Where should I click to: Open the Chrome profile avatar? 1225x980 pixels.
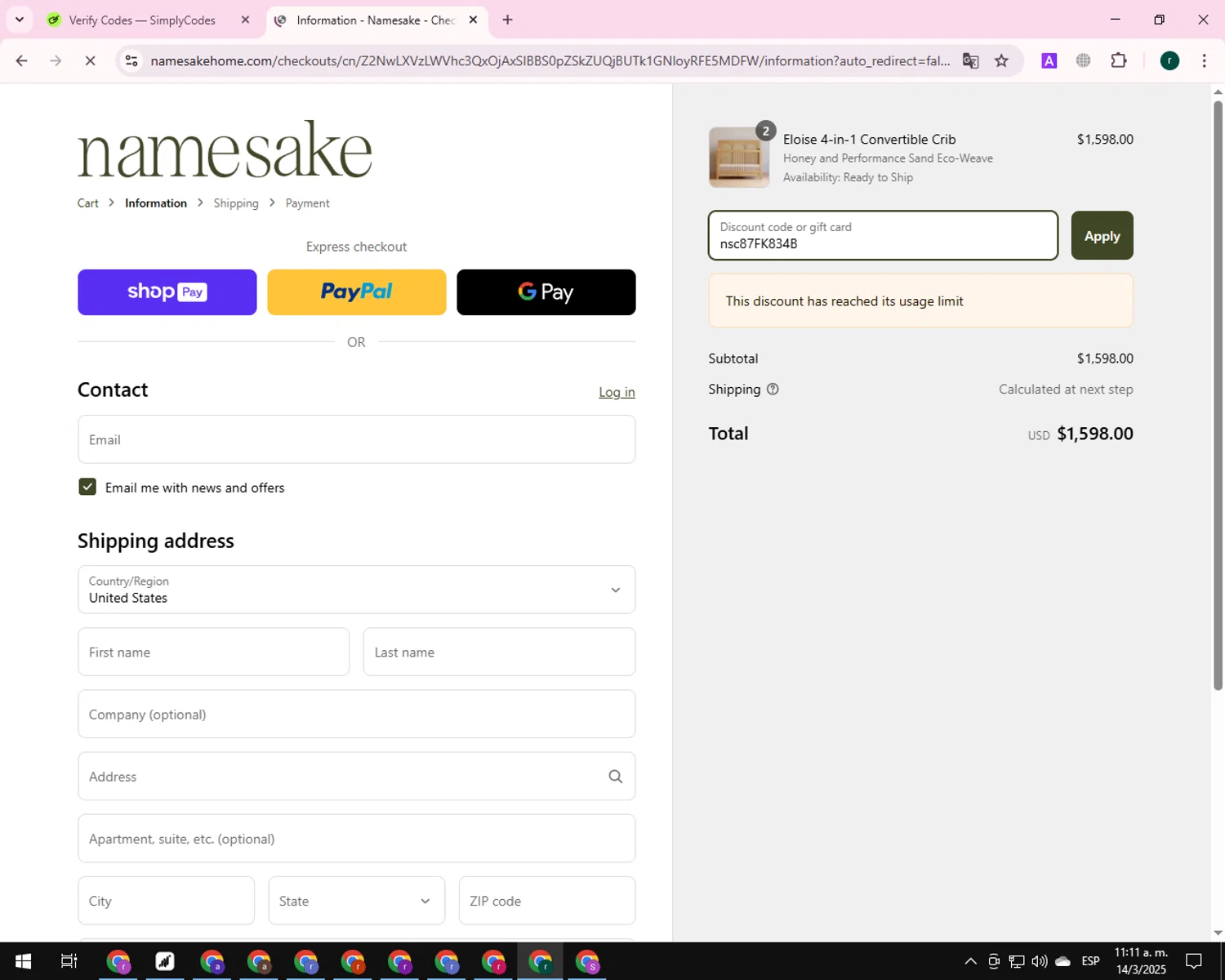[x=1169, y=60]
